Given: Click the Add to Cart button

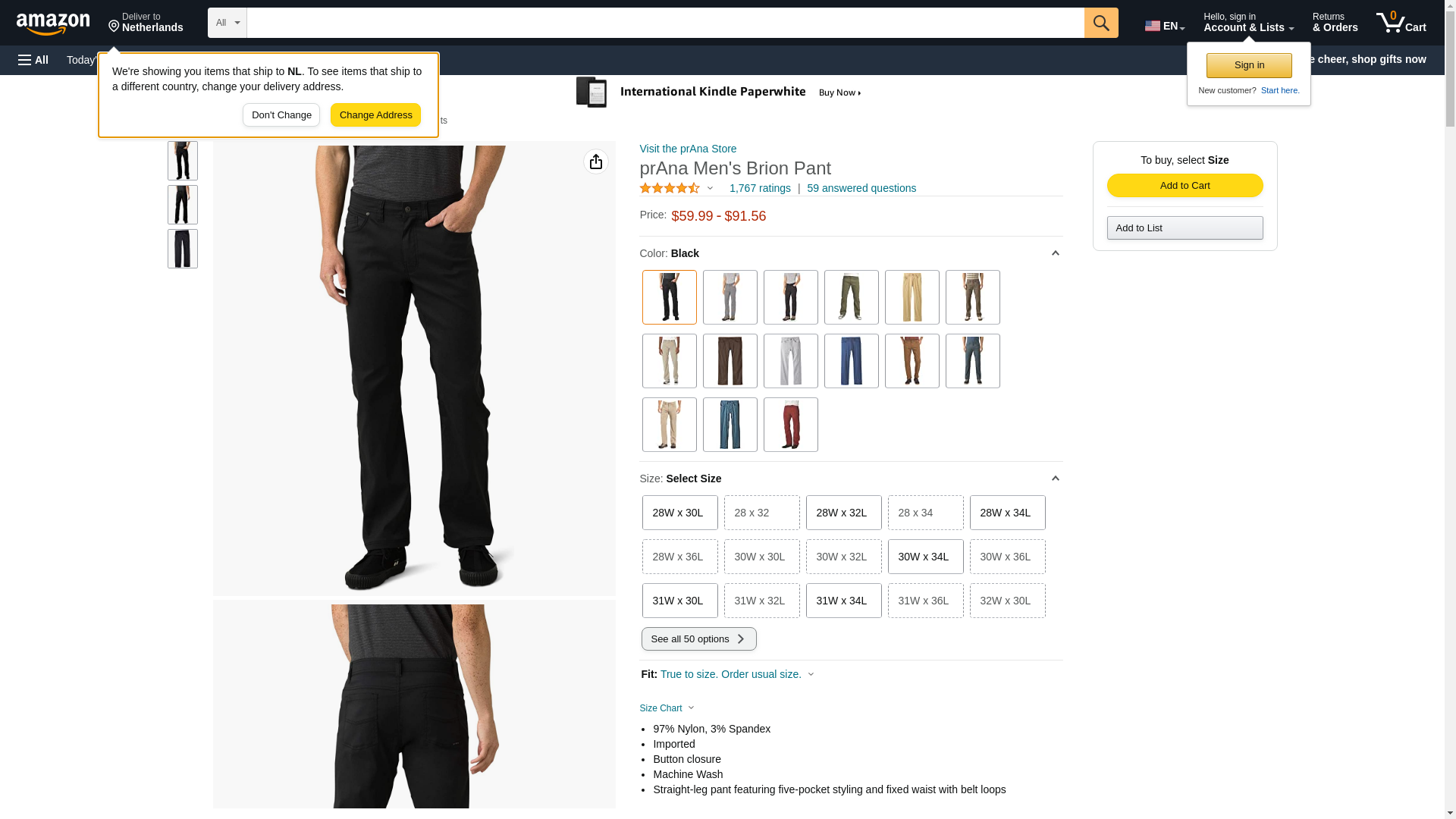Looking at the screenshot, I should pyautogui.click(x=1185, y=186).
